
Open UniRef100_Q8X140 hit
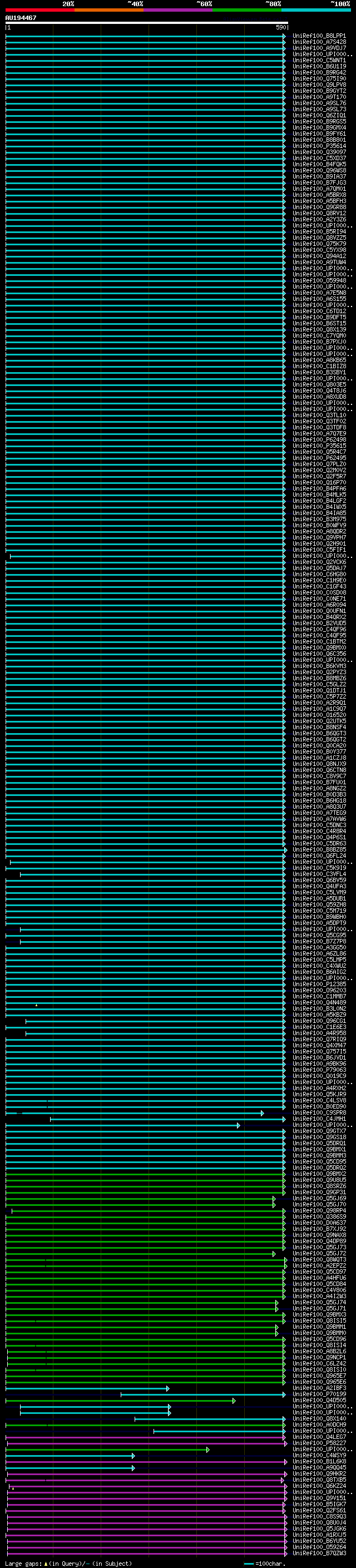[x=319, y=1419]
